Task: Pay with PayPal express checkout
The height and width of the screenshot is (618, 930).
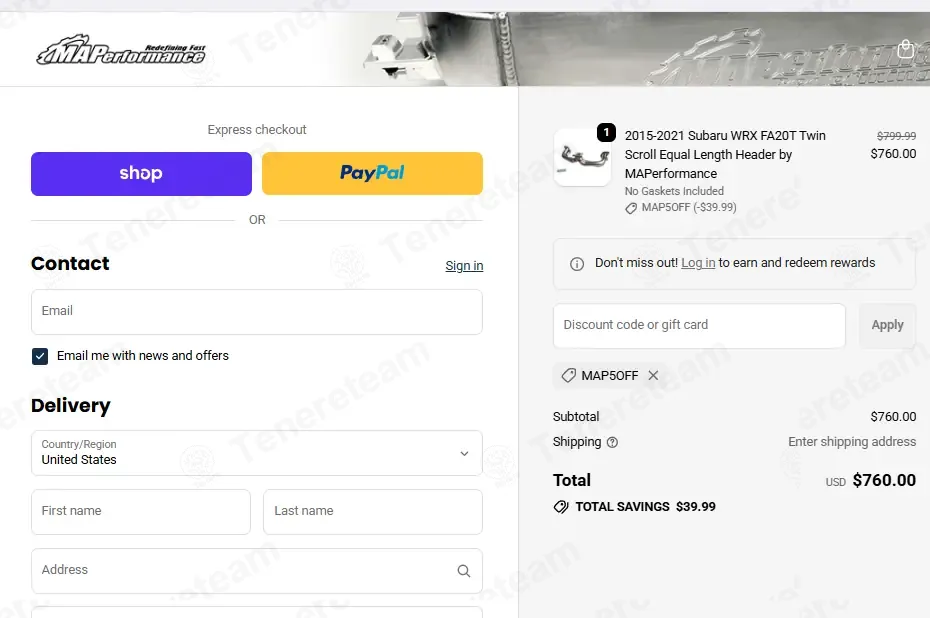Action: point(372,173)
